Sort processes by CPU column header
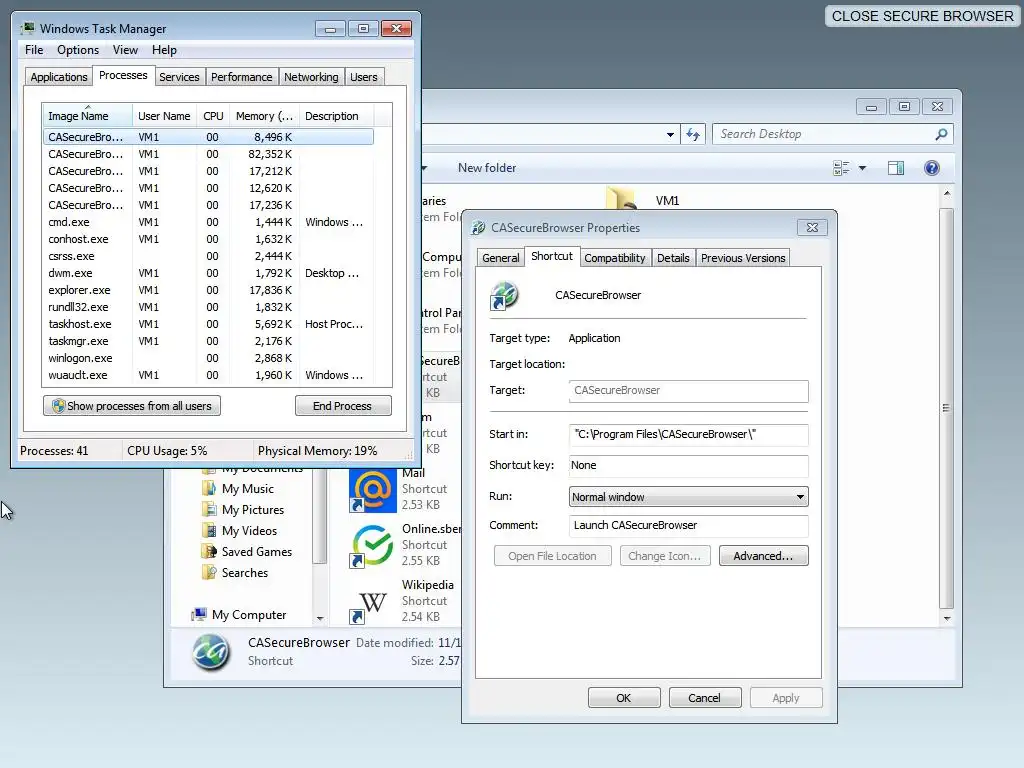The height and width of the screenshot is (768, 1024). 213,116
